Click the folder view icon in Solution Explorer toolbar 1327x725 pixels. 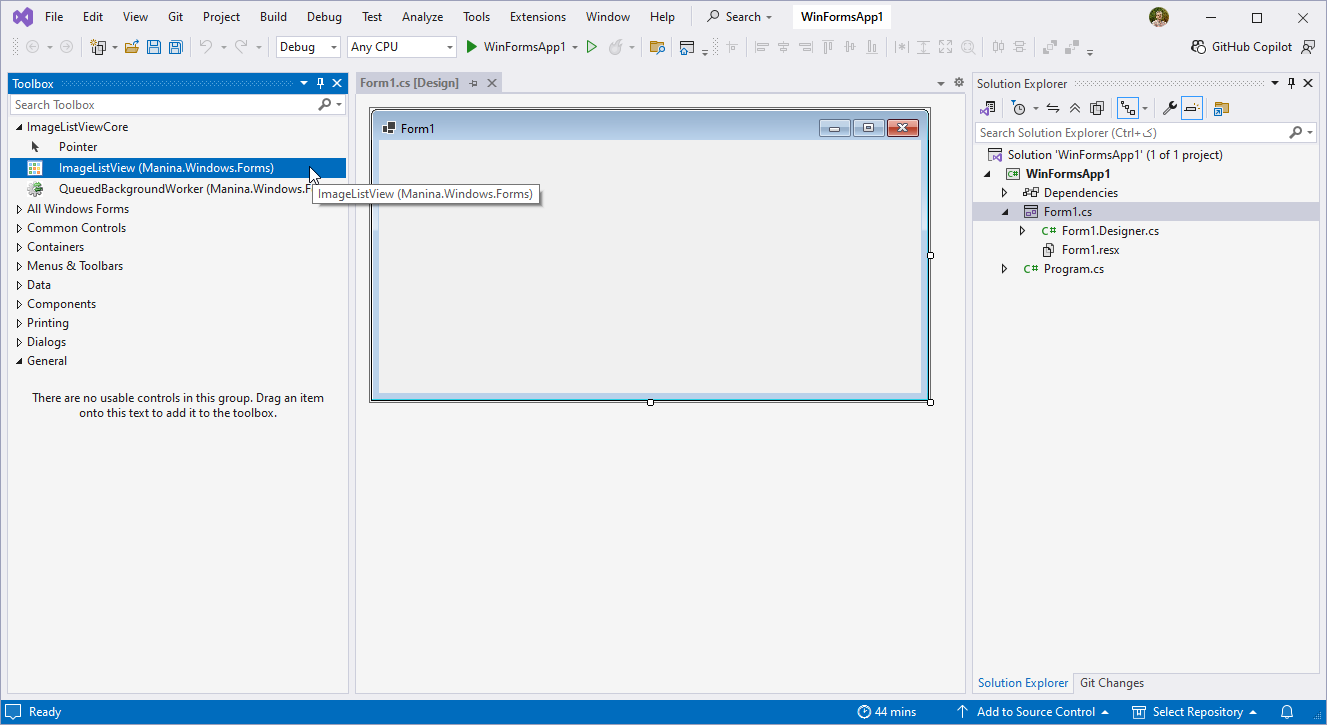pos(1221,108)
